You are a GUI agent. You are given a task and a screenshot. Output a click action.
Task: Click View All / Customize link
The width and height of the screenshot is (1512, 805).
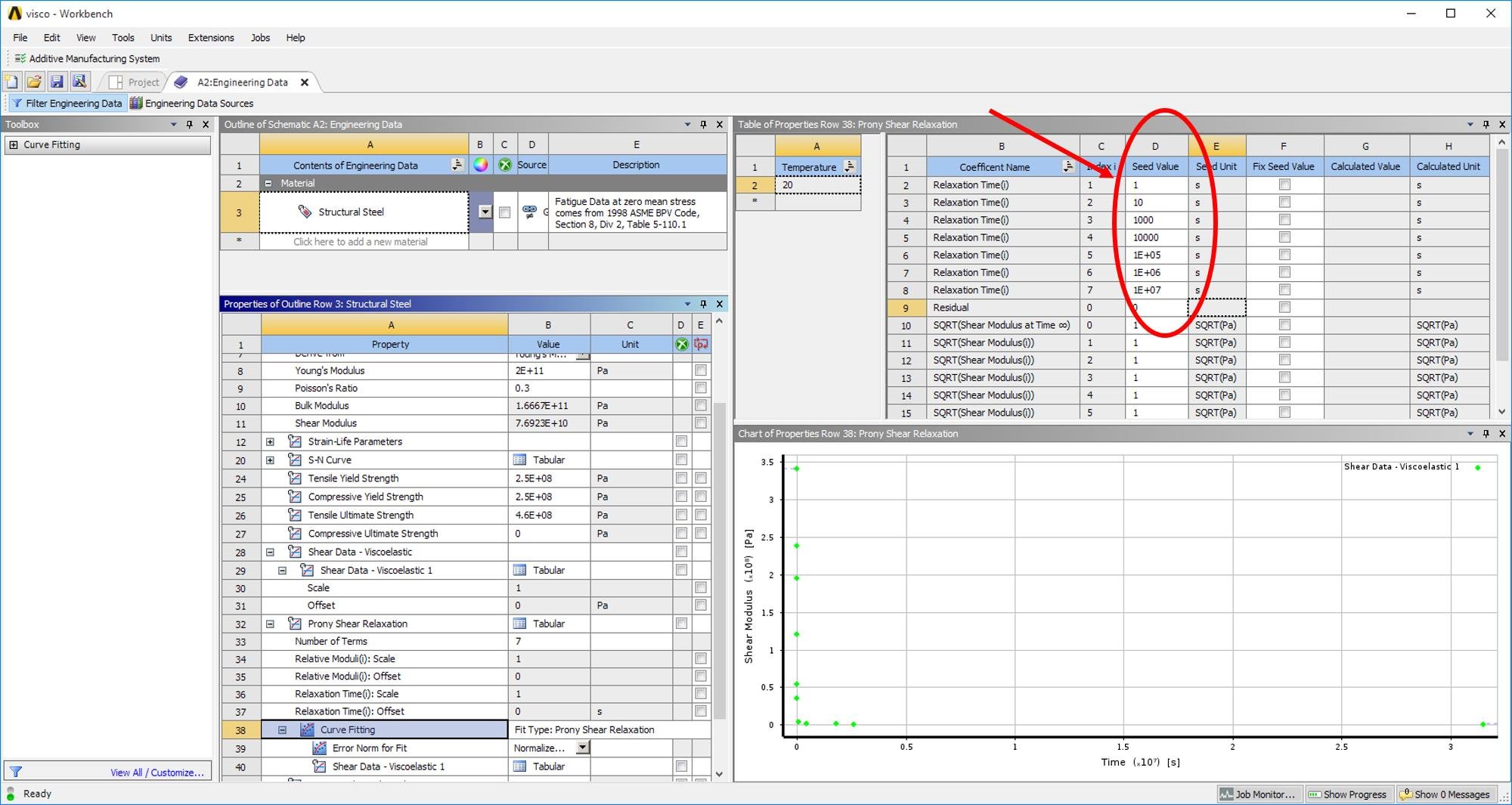click(x=157, y=772)
